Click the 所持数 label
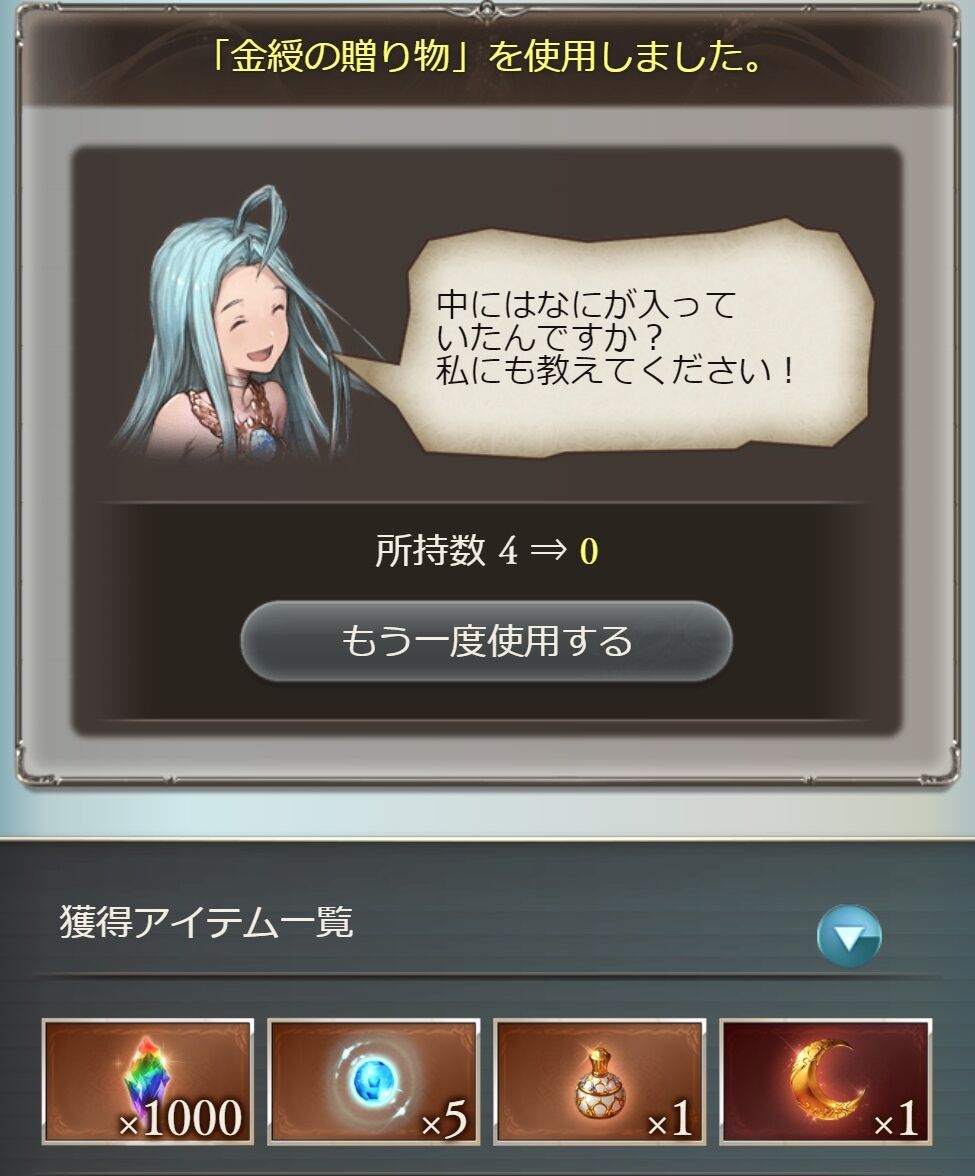 pos(430,550)
